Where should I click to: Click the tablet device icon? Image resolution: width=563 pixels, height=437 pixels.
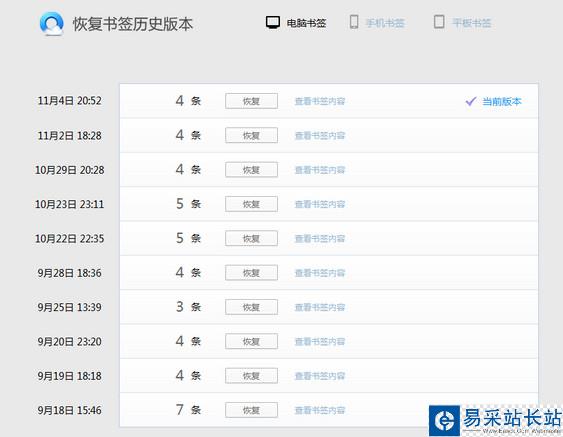pos(439,22)
